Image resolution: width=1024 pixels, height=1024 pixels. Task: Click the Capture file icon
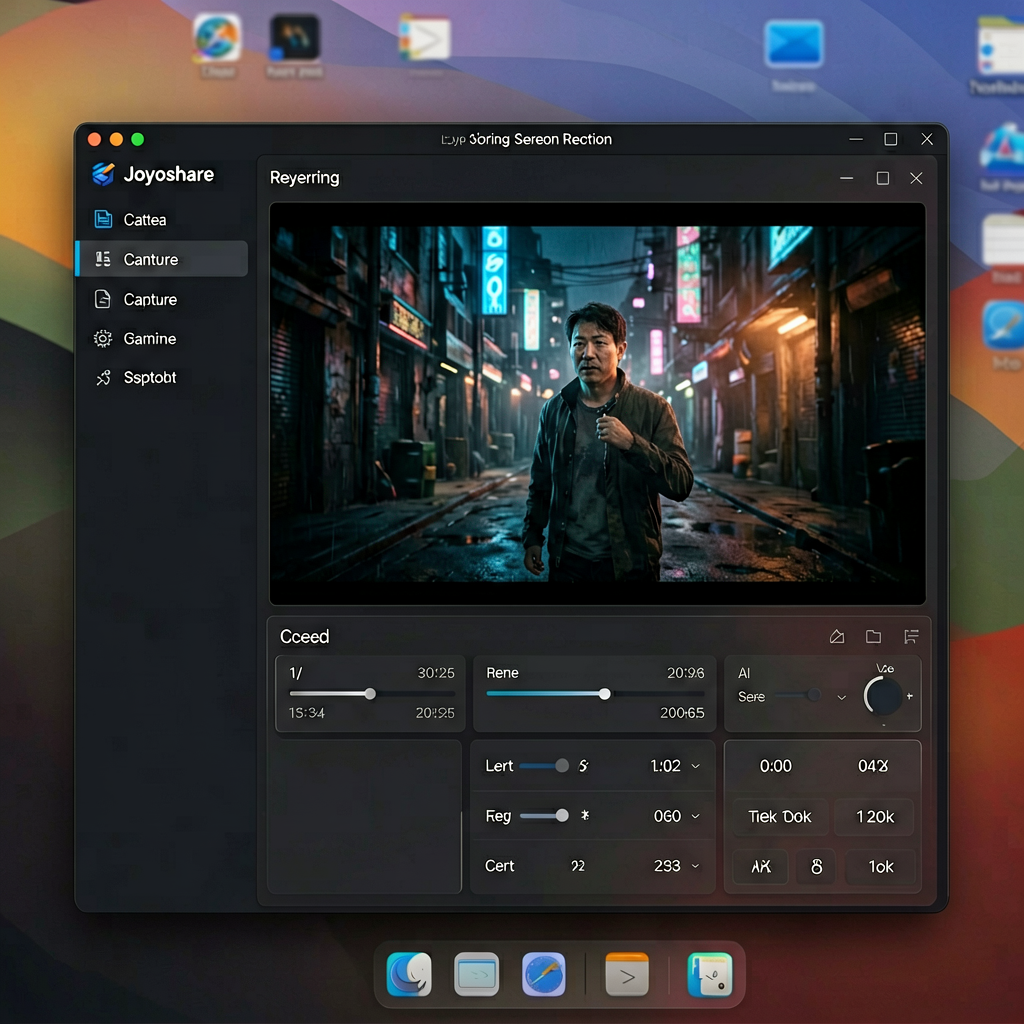[103, 299]
